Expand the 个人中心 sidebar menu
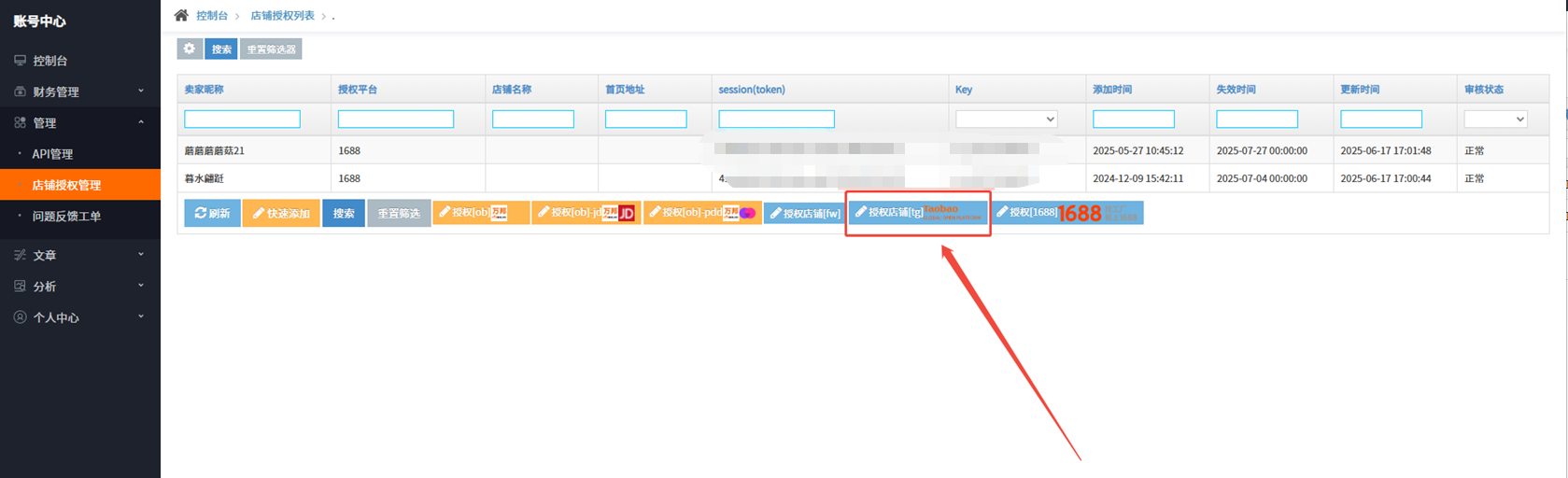 click(x=80, y=317)
